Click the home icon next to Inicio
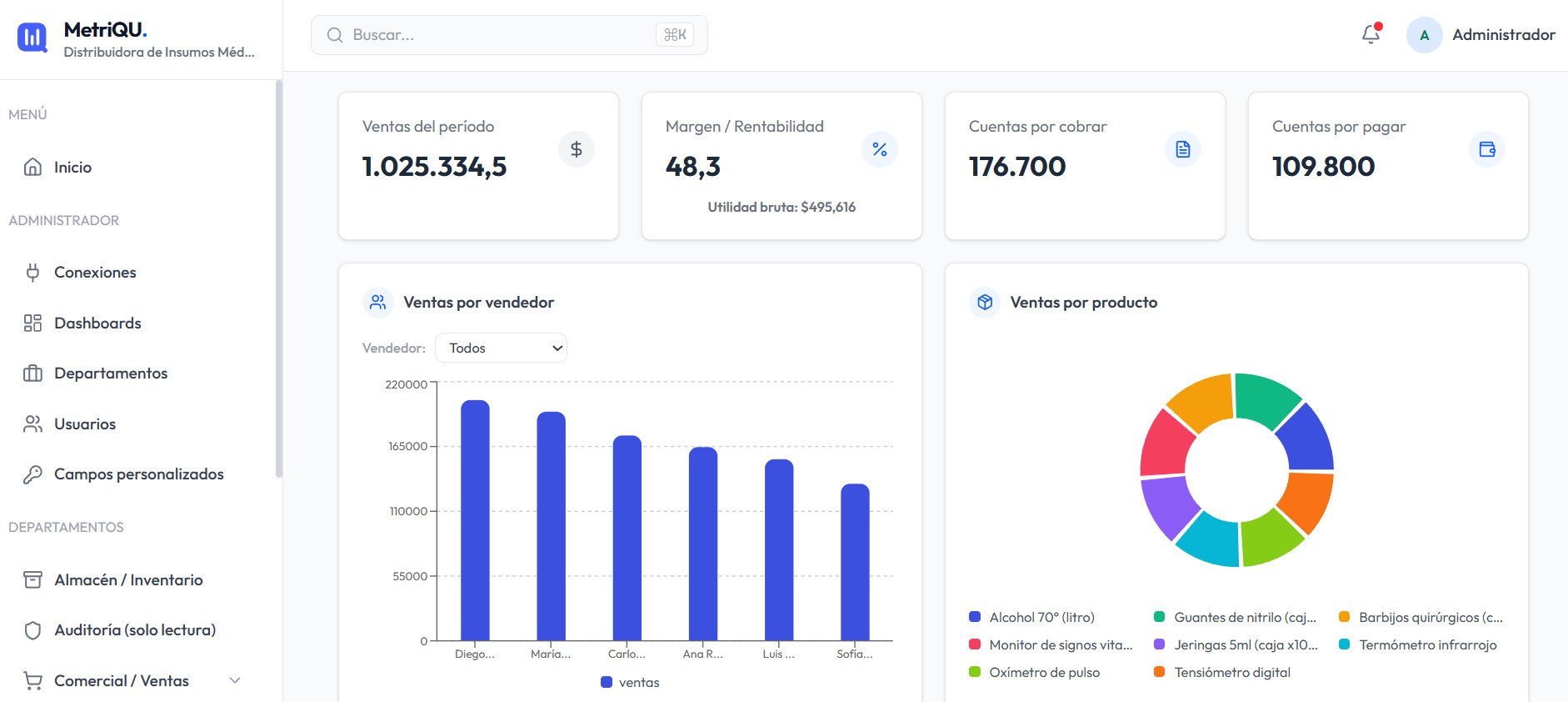The height and width of the screenshot is (702, 1568). (x=32, y=167)
